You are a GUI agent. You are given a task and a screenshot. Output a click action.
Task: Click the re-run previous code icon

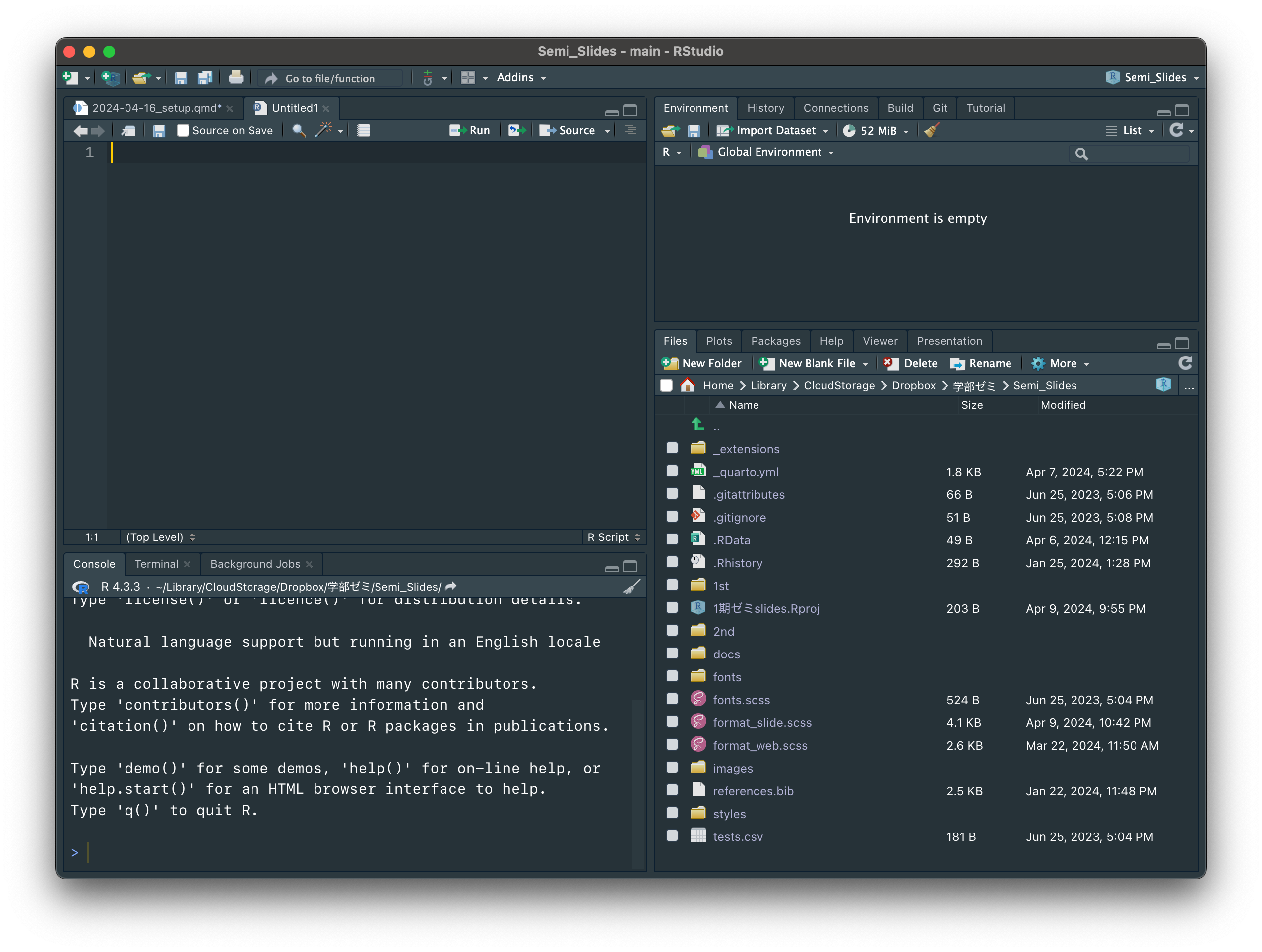[x=517, y=130]
